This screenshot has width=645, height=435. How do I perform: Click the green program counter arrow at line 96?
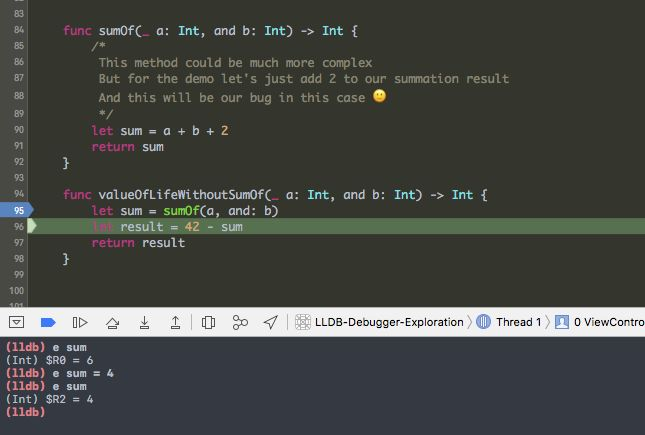32,226
